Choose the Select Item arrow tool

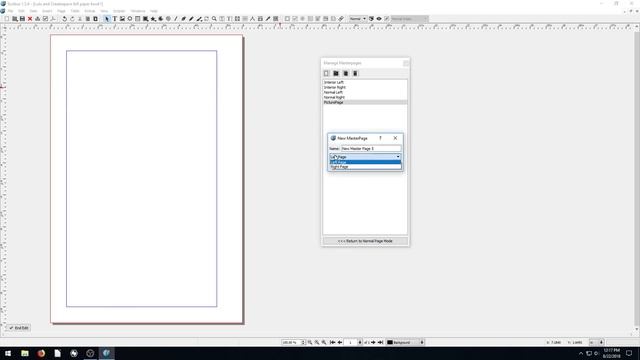tap(107, 19)
